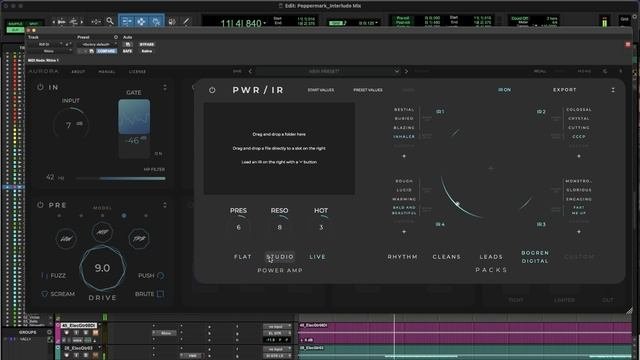Open the ABOUT page in Aurora
Viewport: 640px width, 360px height.
78,71
